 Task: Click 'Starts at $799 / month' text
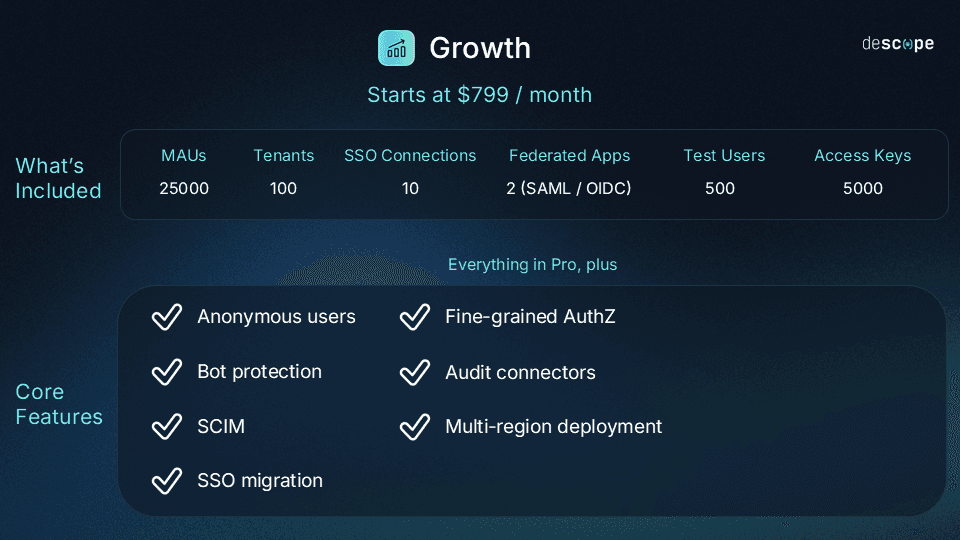[479, 95]
